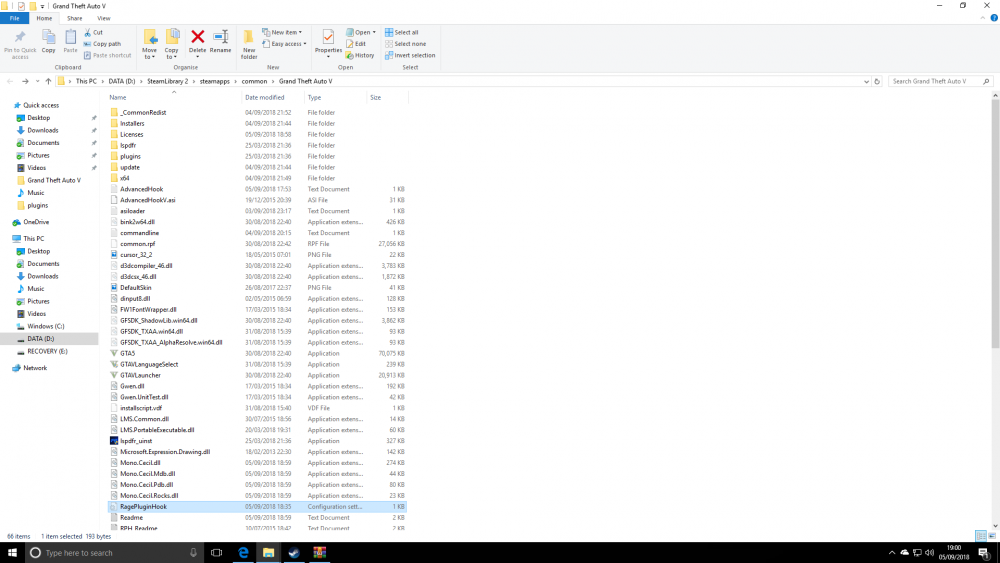Select RECOVERY (E:) drive

pos(47,351)
